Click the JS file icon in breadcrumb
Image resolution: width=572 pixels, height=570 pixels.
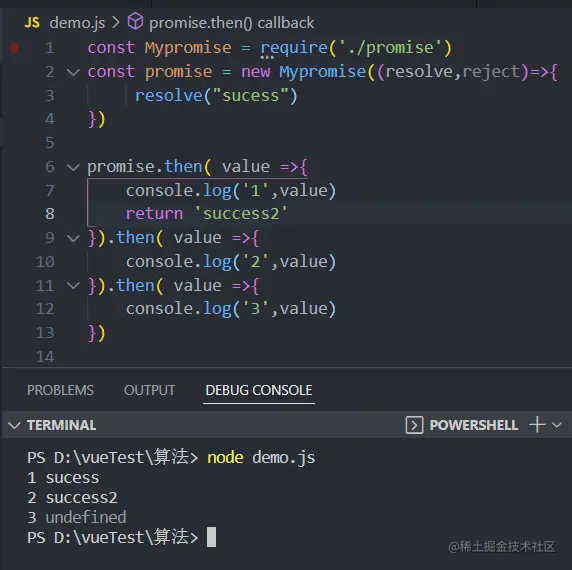pyautogui.click(x=32, y=23)
